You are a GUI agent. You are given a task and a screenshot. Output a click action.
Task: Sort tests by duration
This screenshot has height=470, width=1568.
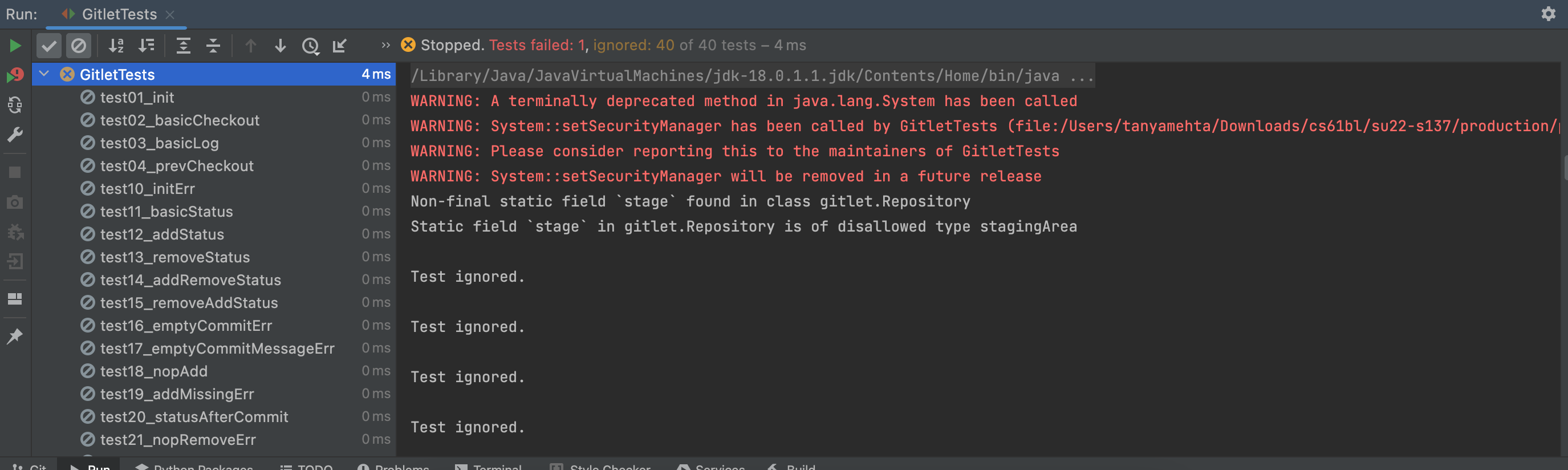click(x=146, y=46)
